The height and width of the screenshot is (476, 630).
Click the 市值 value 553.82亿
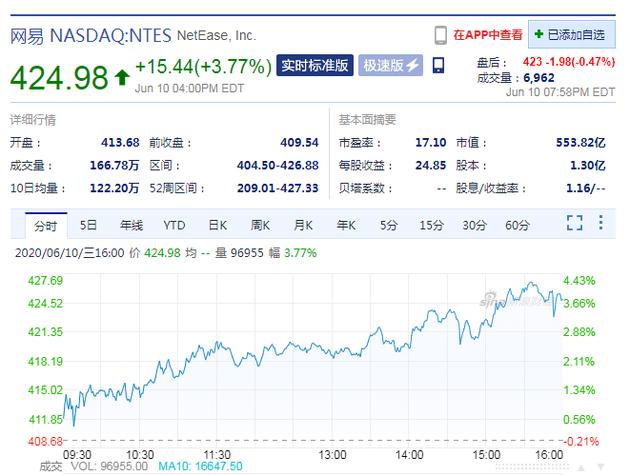click(x=581, y=142)
